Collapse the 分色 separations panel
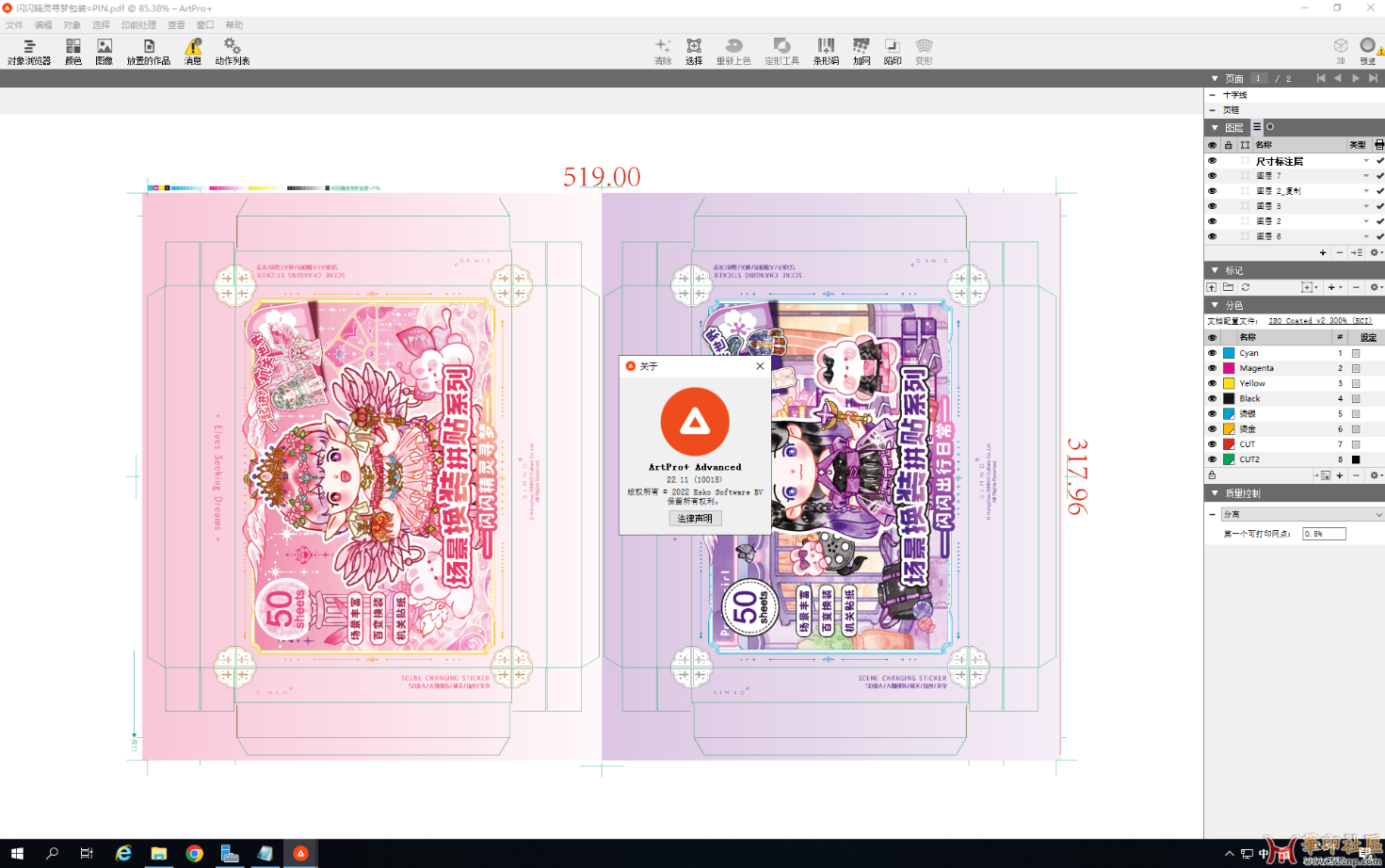 tap(1215, 305)
